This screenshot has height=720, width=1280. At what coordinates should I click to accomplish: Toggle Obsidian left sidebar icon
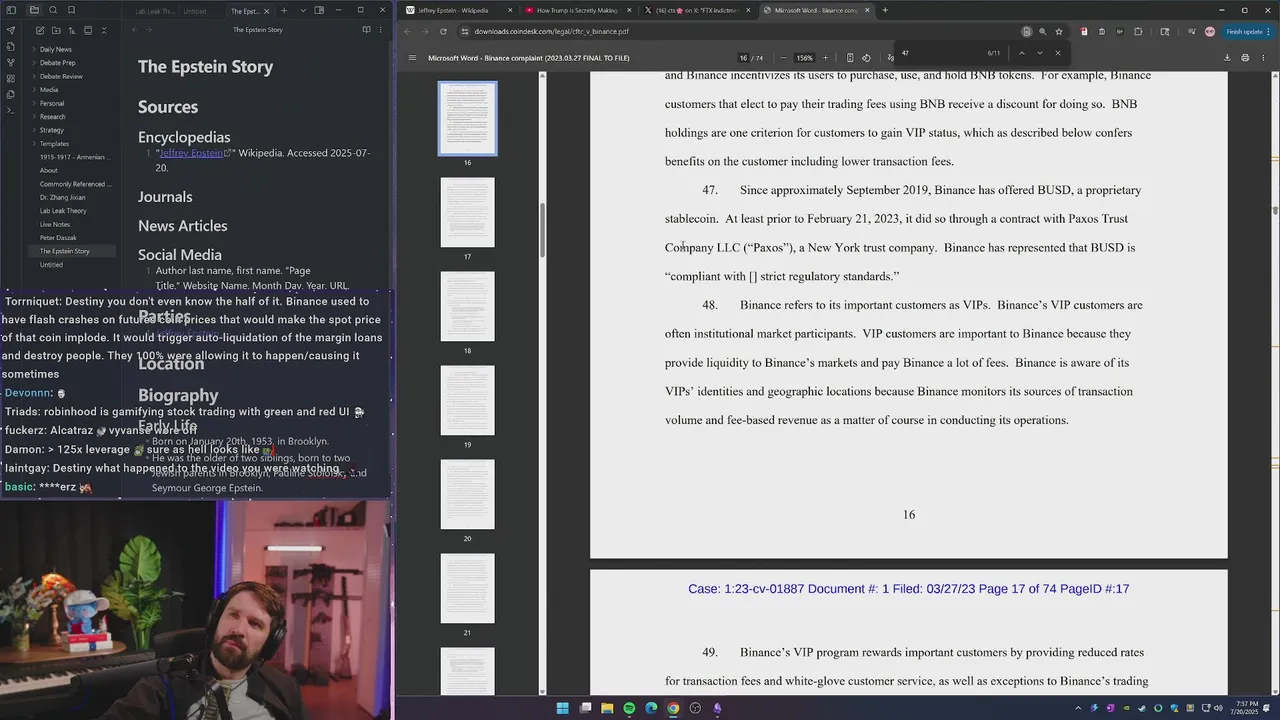(x=11, y=10)
